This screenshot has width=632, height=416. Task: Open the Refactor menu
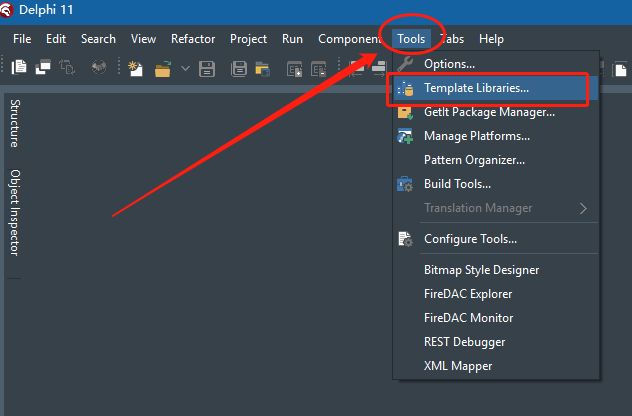pyautogui.click(x=193, y=39)
